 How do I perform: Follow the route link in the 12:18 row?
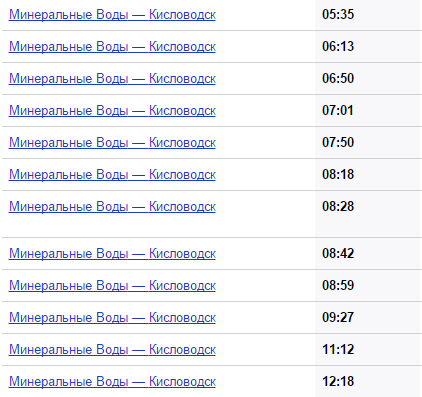point(112,382)
